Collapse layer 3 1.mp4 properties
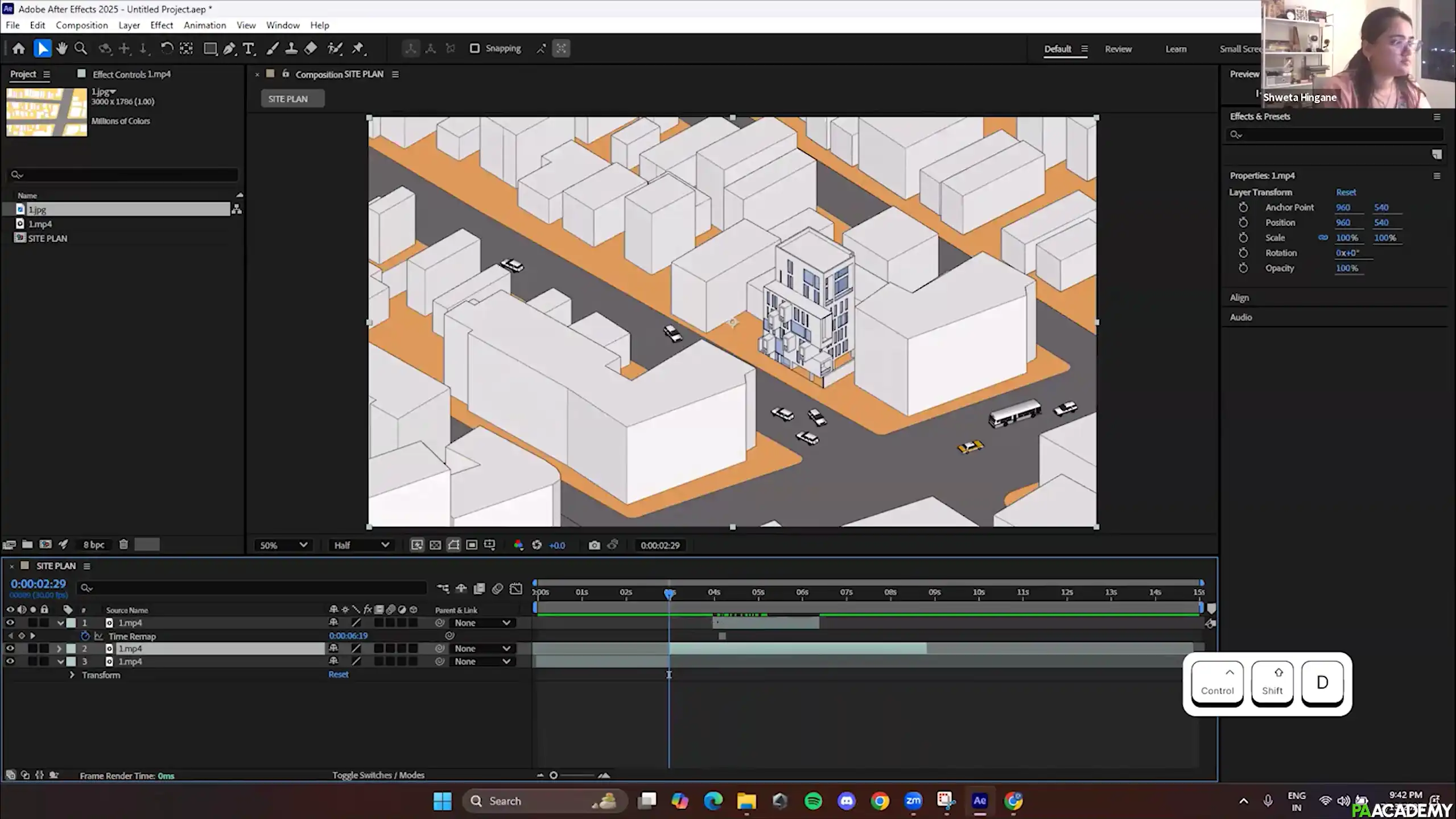The height and width of the screenshot is (819, 1456). pos(60,661)
